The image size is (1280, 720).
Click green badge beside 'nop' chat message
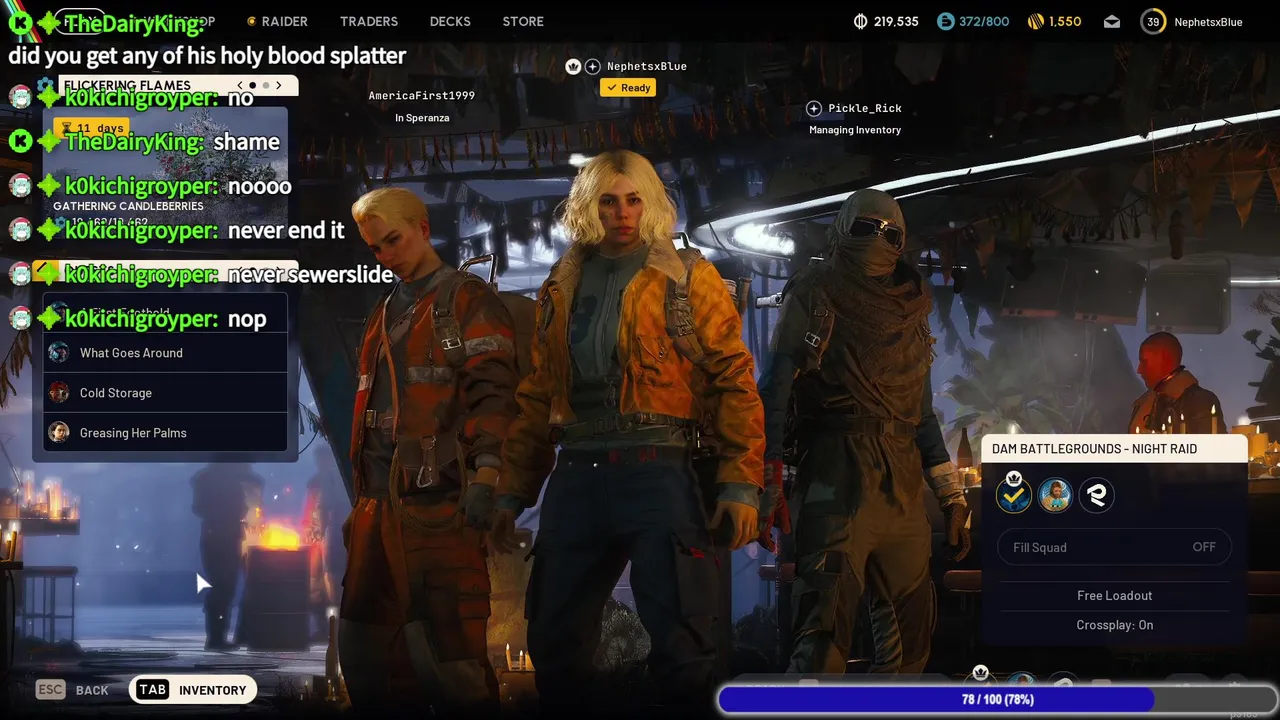pos(48,318)
